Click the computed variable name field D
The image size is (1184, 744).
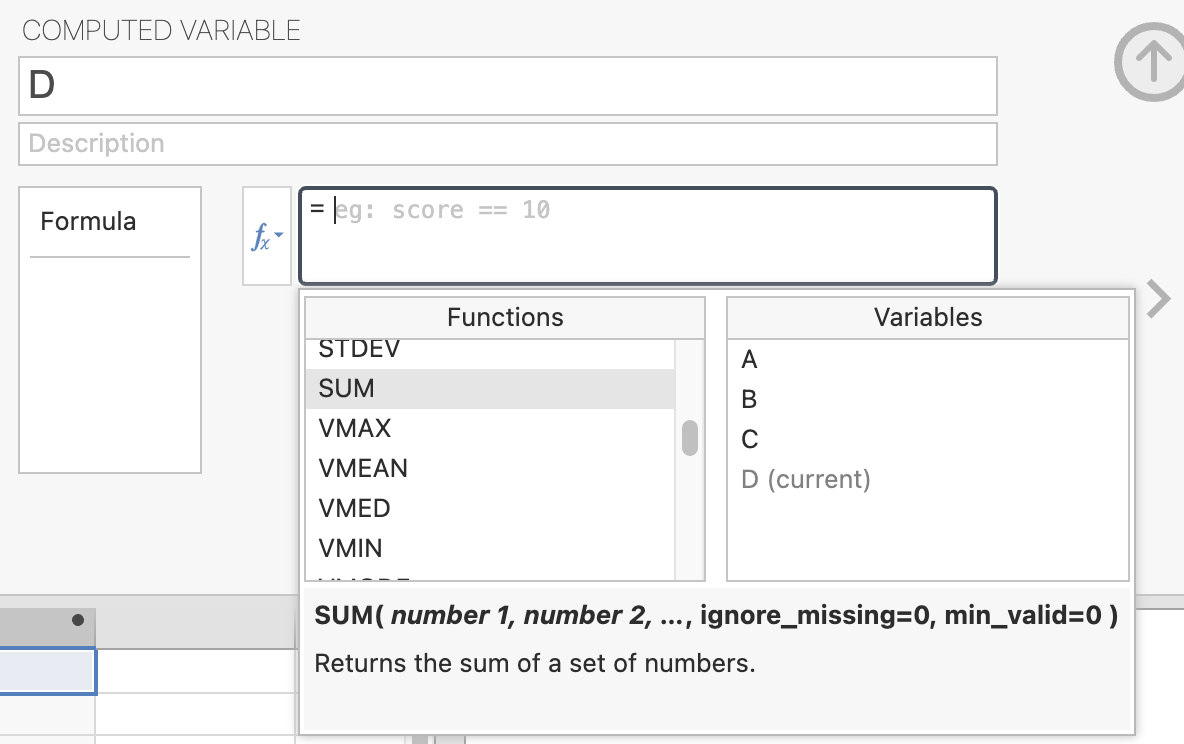507,86
